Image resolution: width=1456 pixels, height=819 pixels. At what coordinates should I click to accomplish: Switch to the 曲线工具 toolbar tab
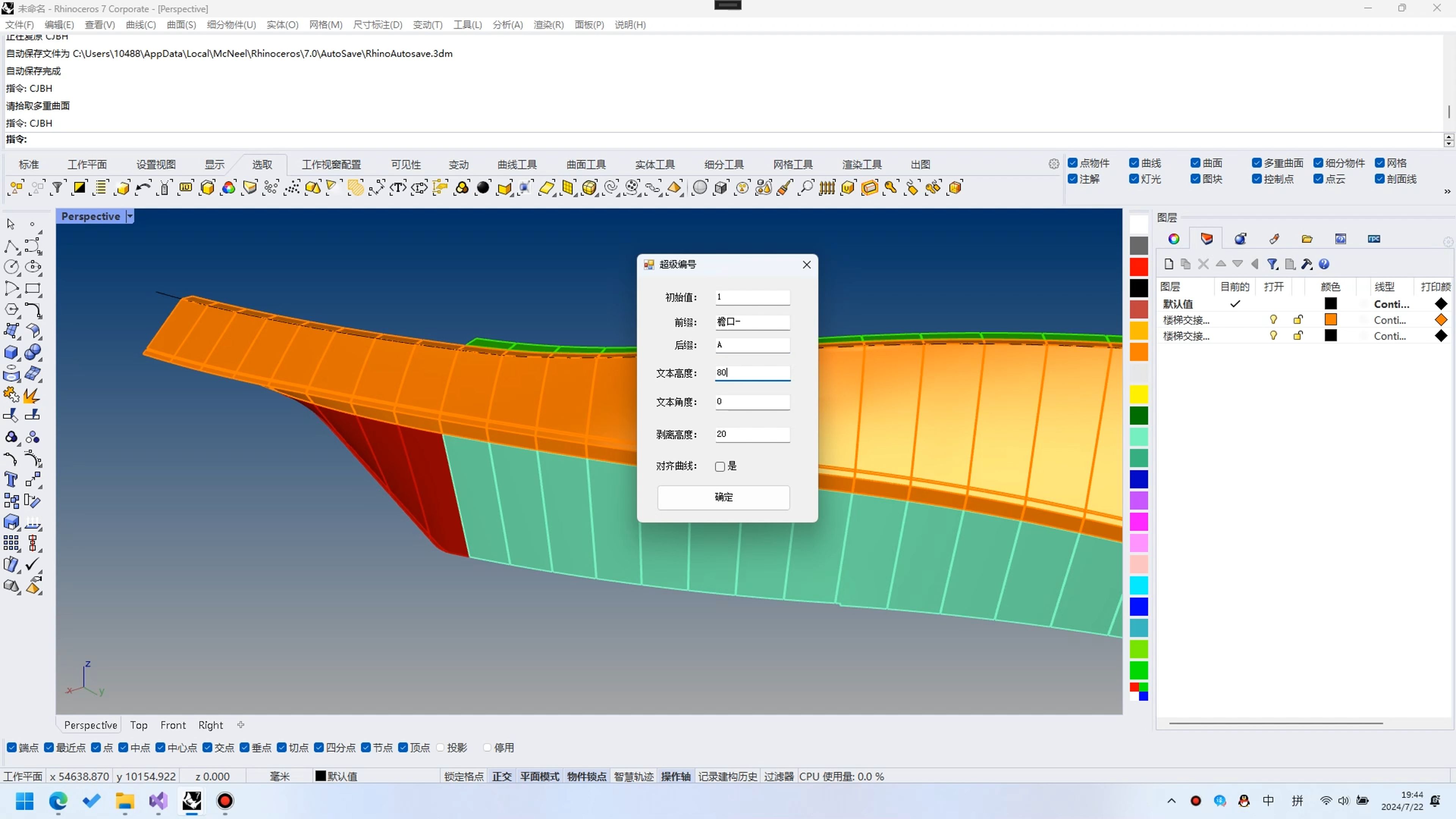516,165
